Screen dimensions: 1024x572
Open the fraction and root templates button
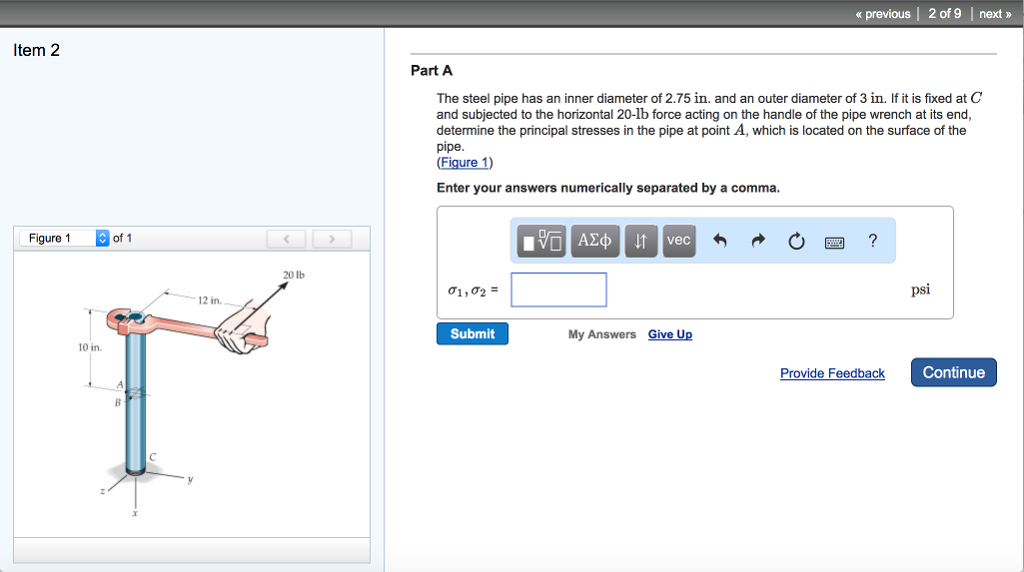pos(541,241)
